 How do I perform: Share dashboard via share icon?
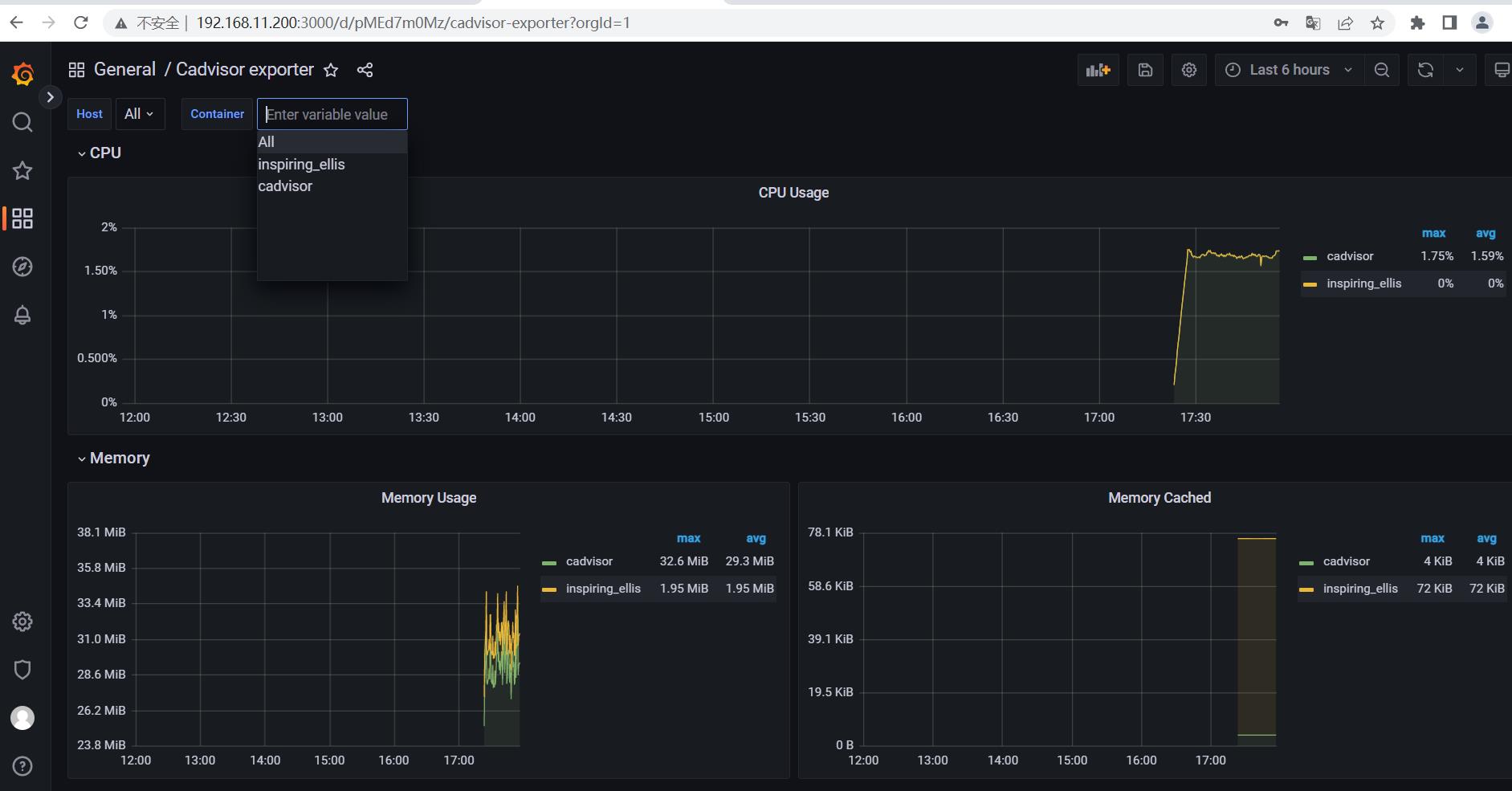click(365, 70)
